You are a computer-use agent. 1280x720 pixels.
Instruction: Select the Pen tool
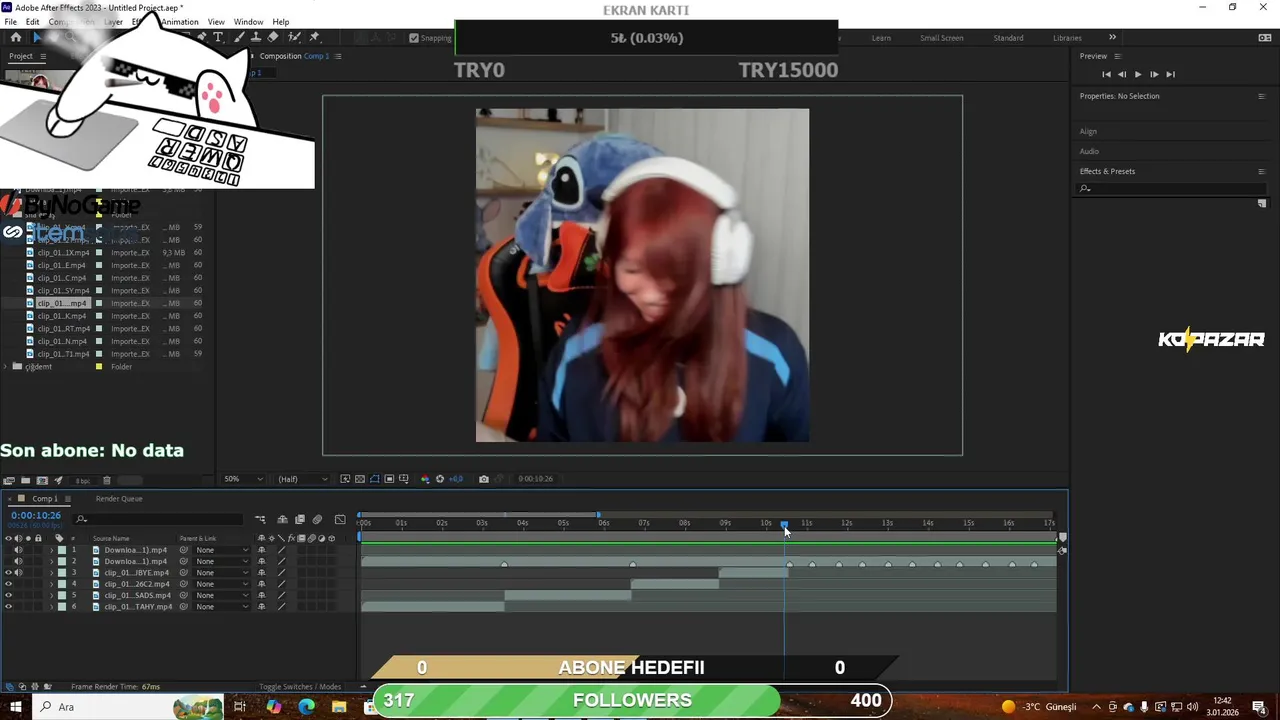point(202,37)
